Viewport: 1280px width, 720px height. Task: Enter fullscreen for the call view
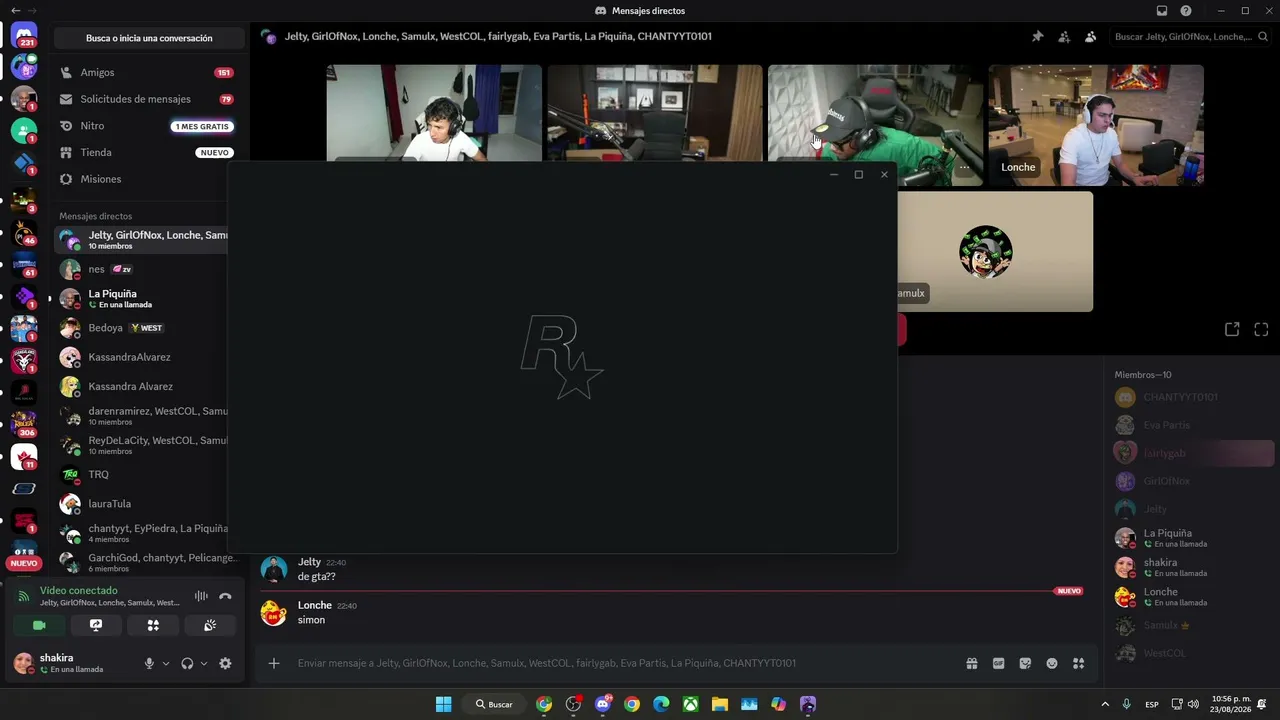pyautogui.click(x=1261, y=329)
